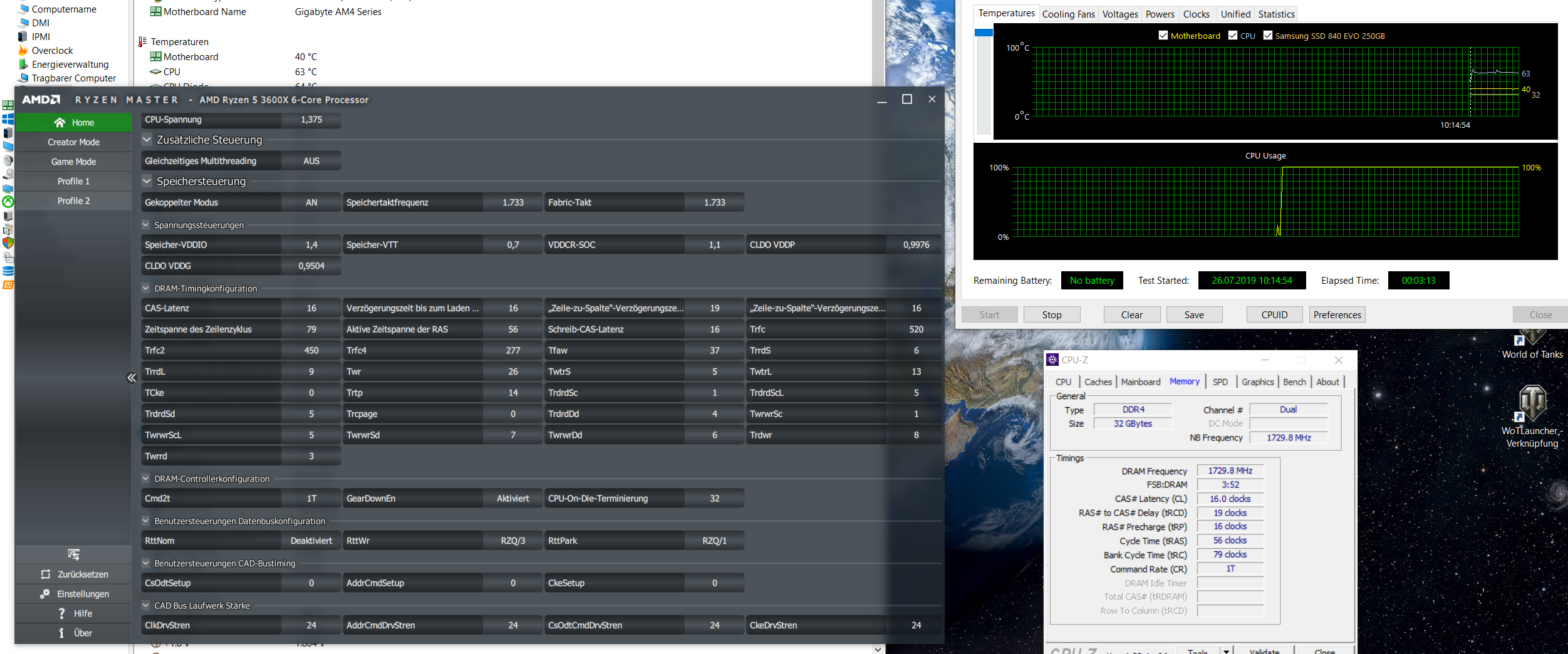Screen dimensions: 1568x654
Task: Click the green Xbox DirectX icon
Action: click(8, 202)
